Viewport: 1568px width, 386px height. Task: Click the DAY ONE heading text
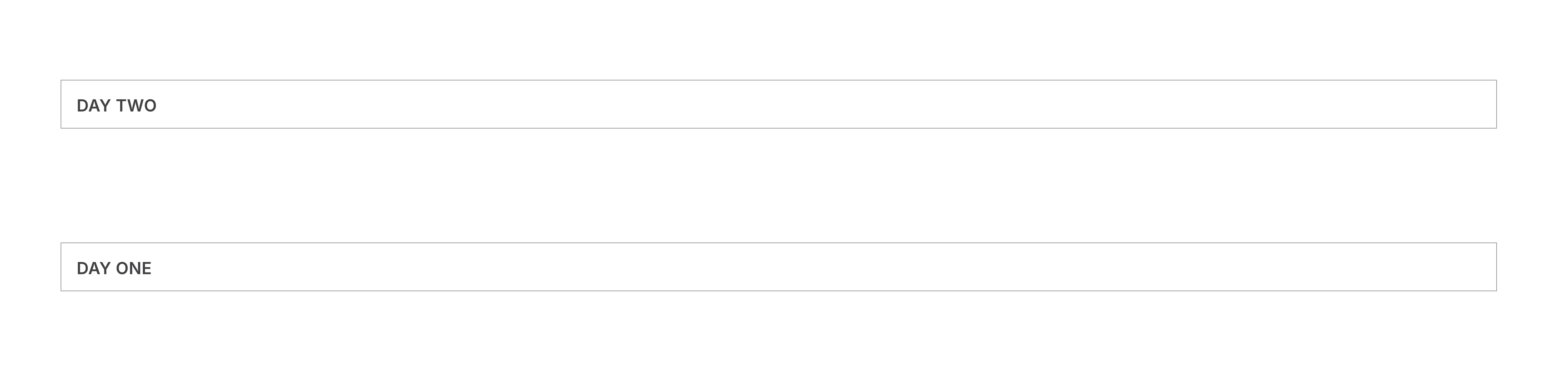coord(114,268)
